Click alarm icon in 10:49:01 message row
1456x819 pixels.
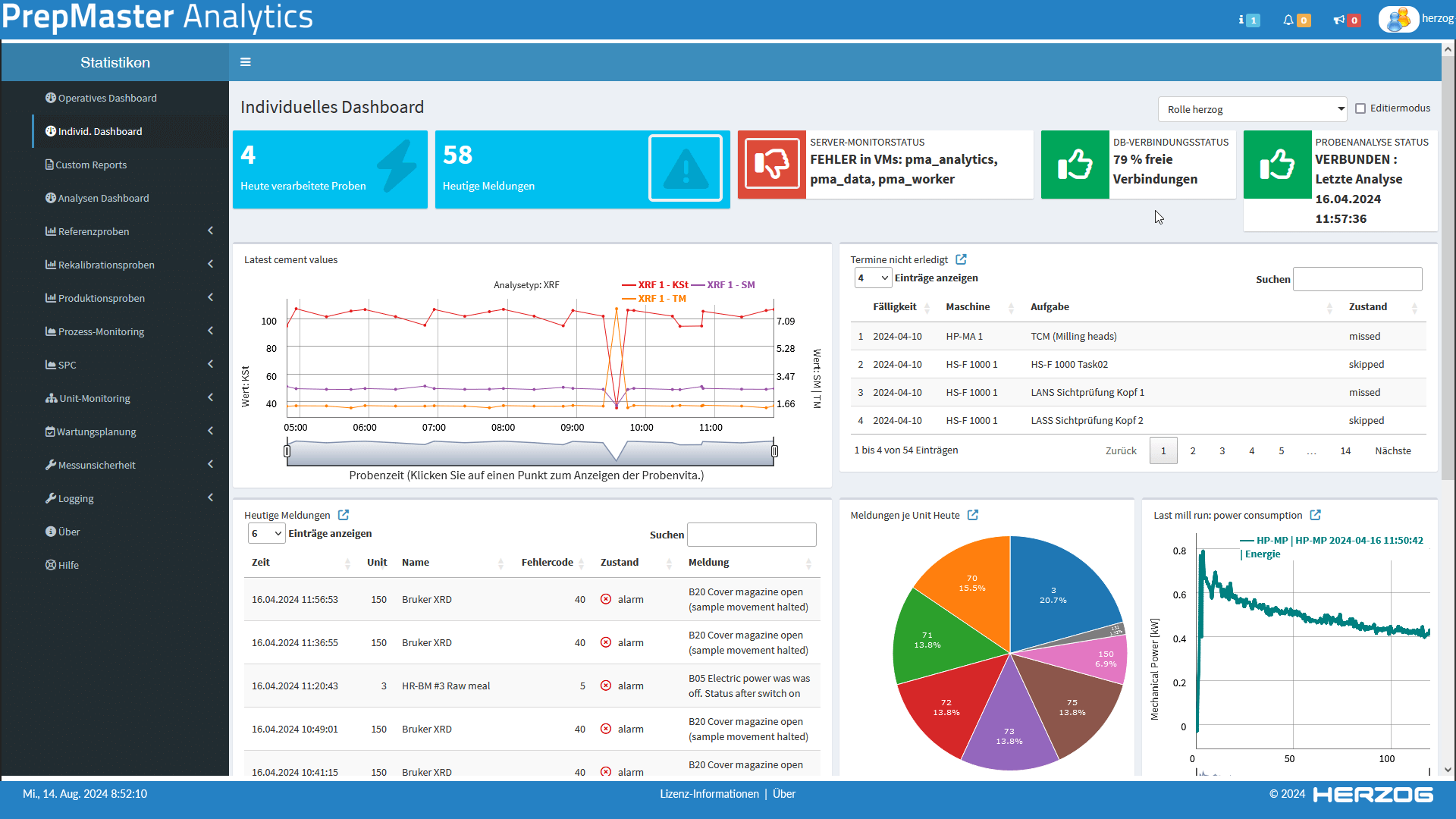[x=606, y=729]
